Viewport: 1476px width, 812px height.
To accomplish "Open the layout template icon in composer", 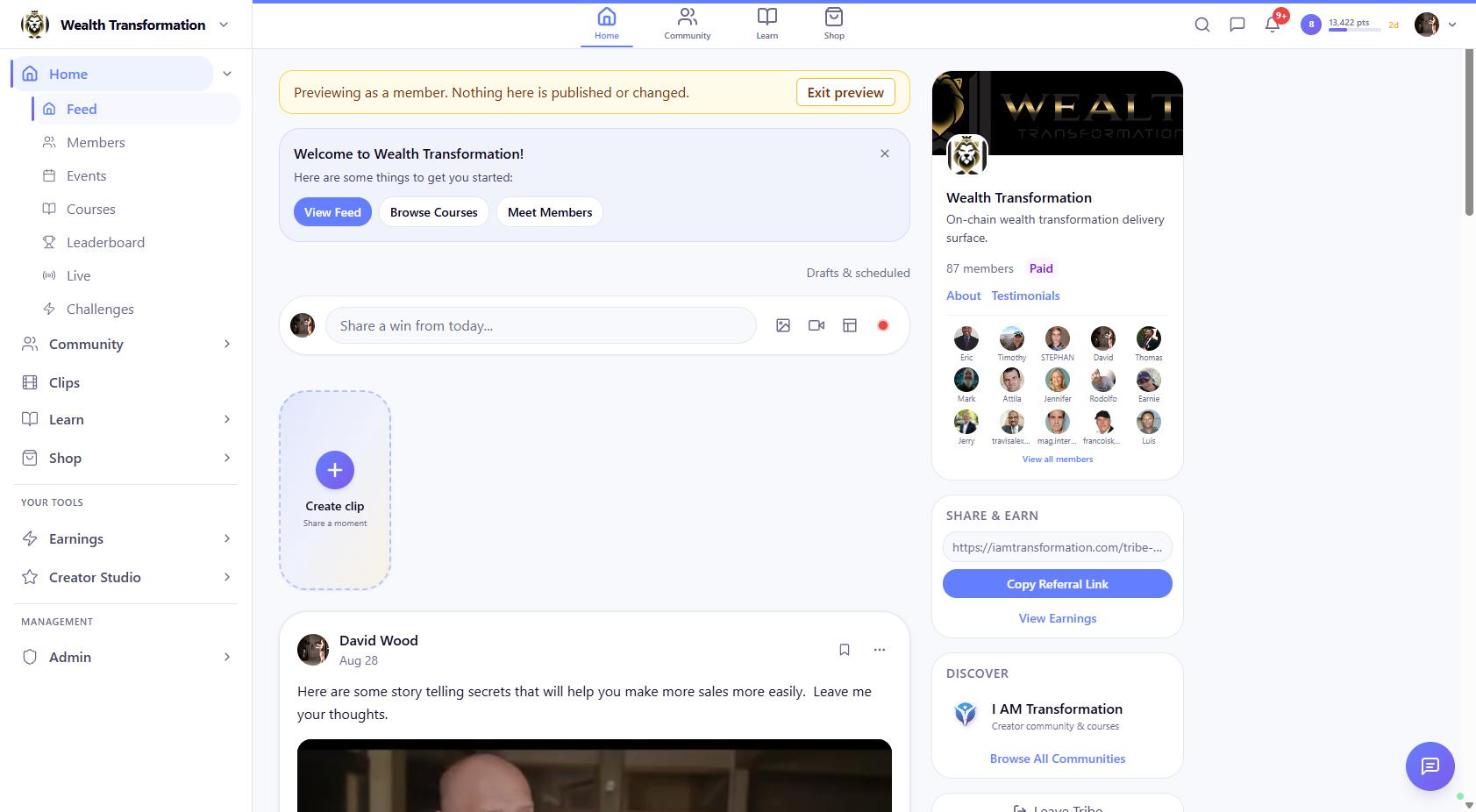I will pos(850,325).
